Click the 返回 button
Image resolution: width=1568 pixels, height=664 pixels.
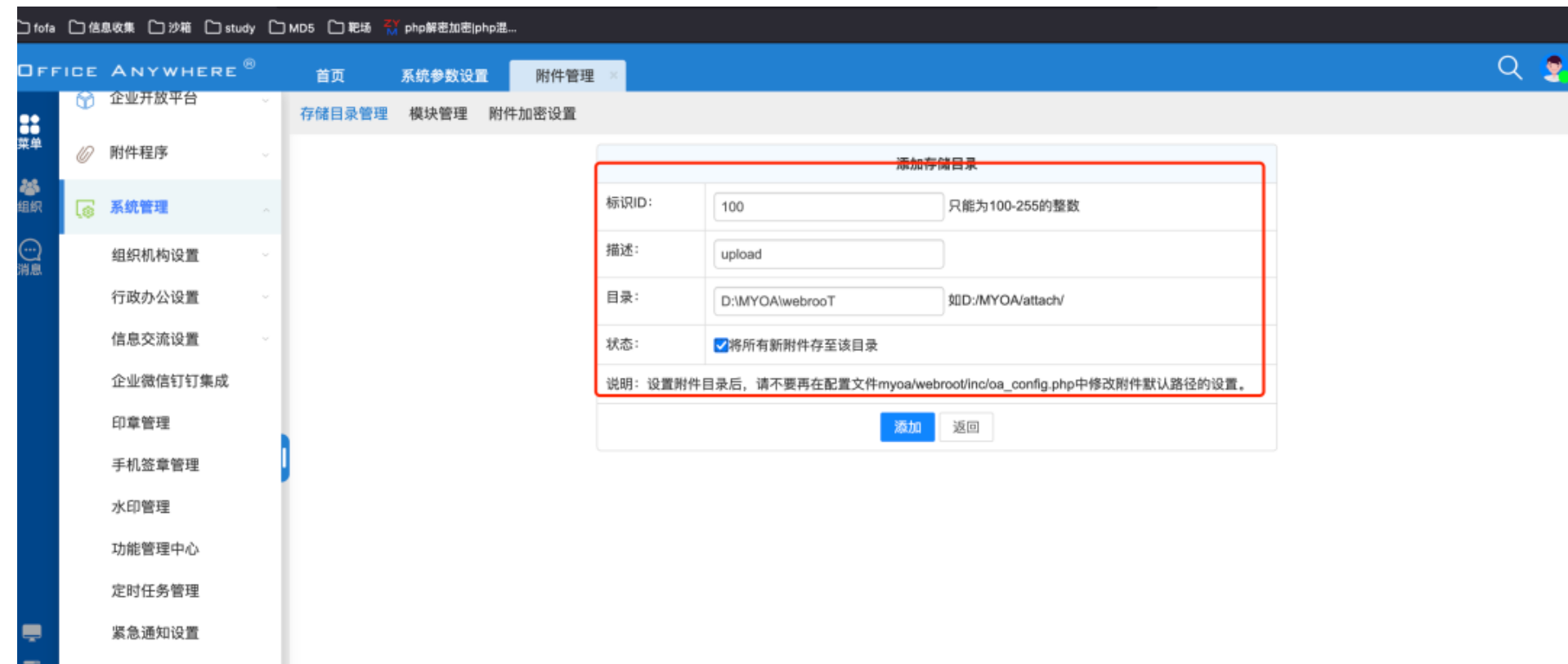click(965, 427)
